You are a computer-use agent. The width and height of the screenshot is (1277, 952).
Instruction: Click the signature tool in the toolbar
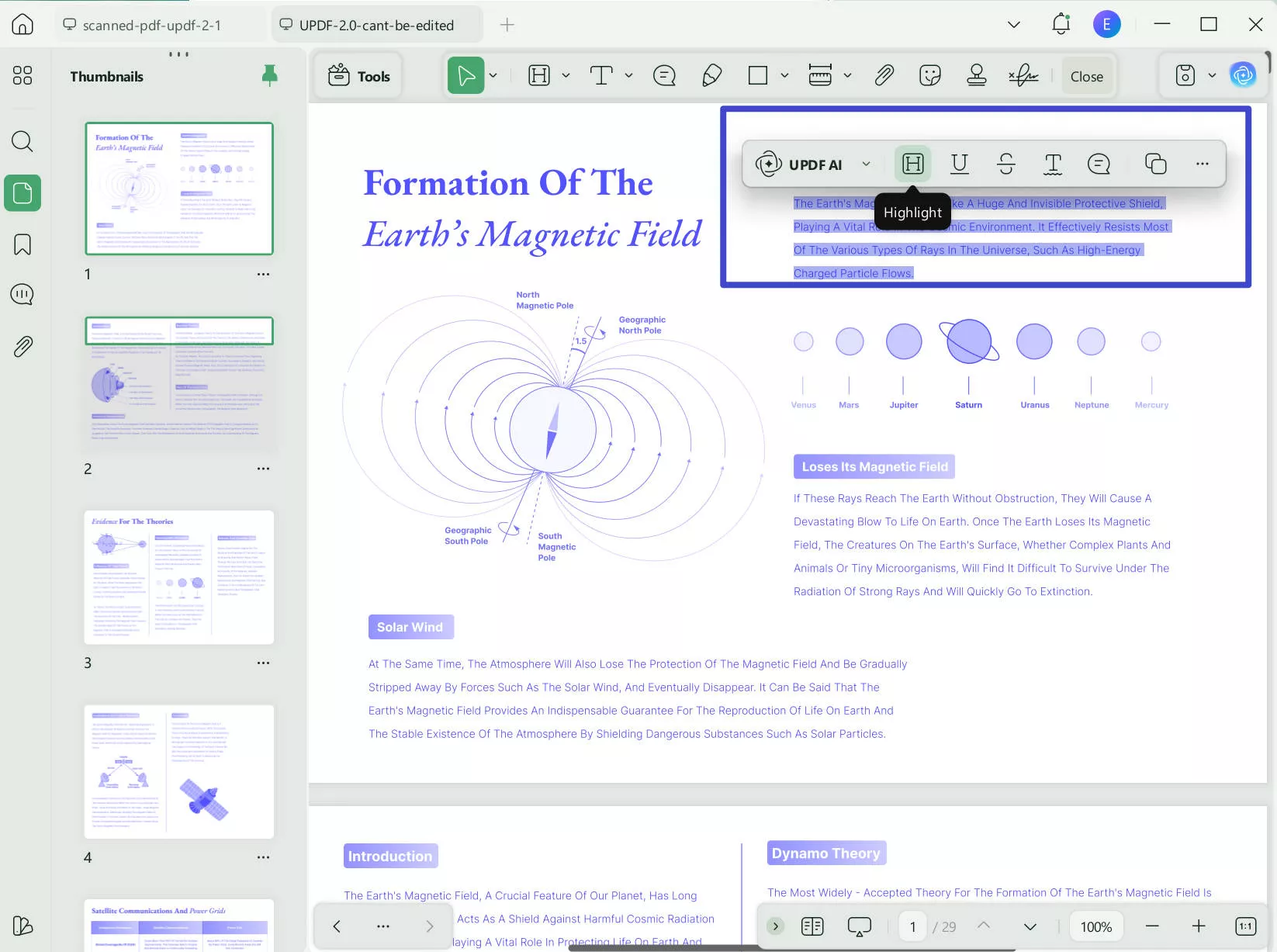click(1023, 75)
